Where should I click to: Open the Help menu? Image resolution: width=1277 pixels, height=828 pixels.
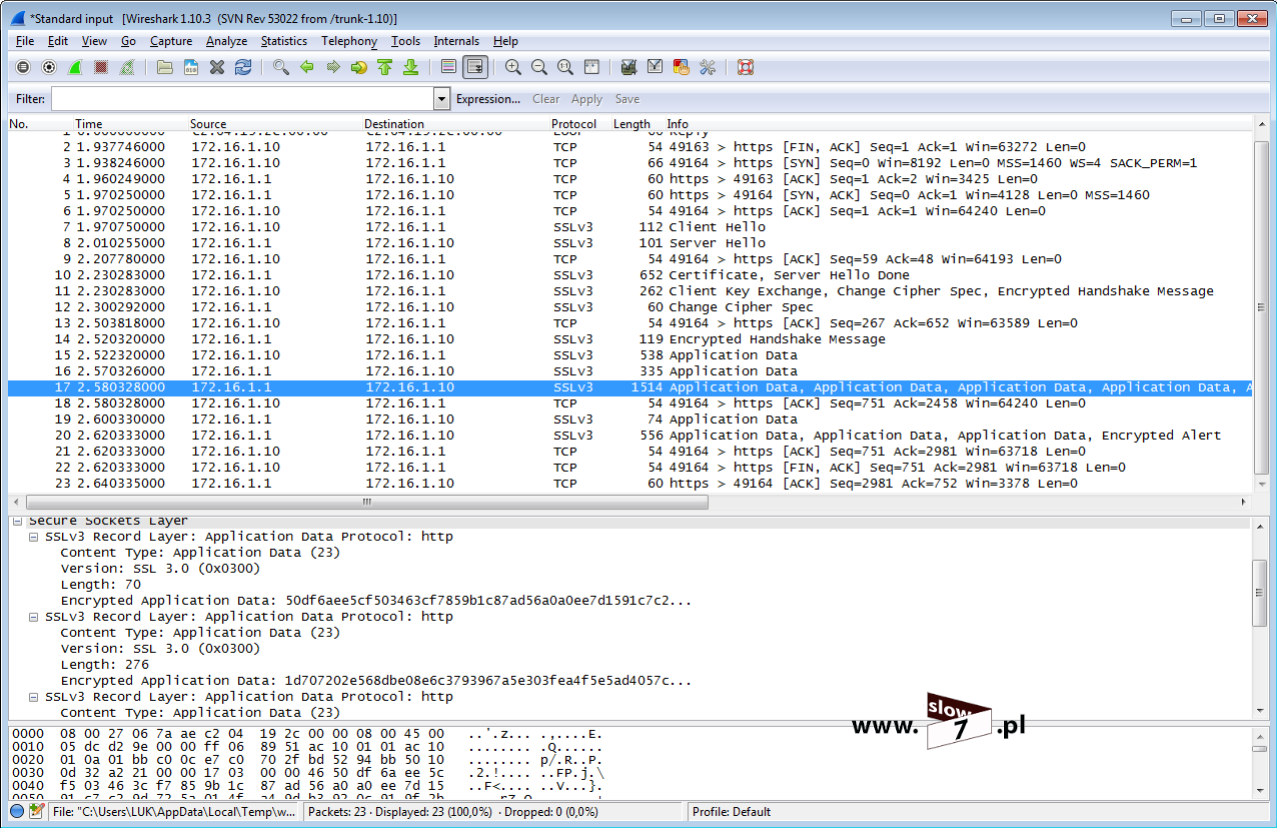pos(506,41)
